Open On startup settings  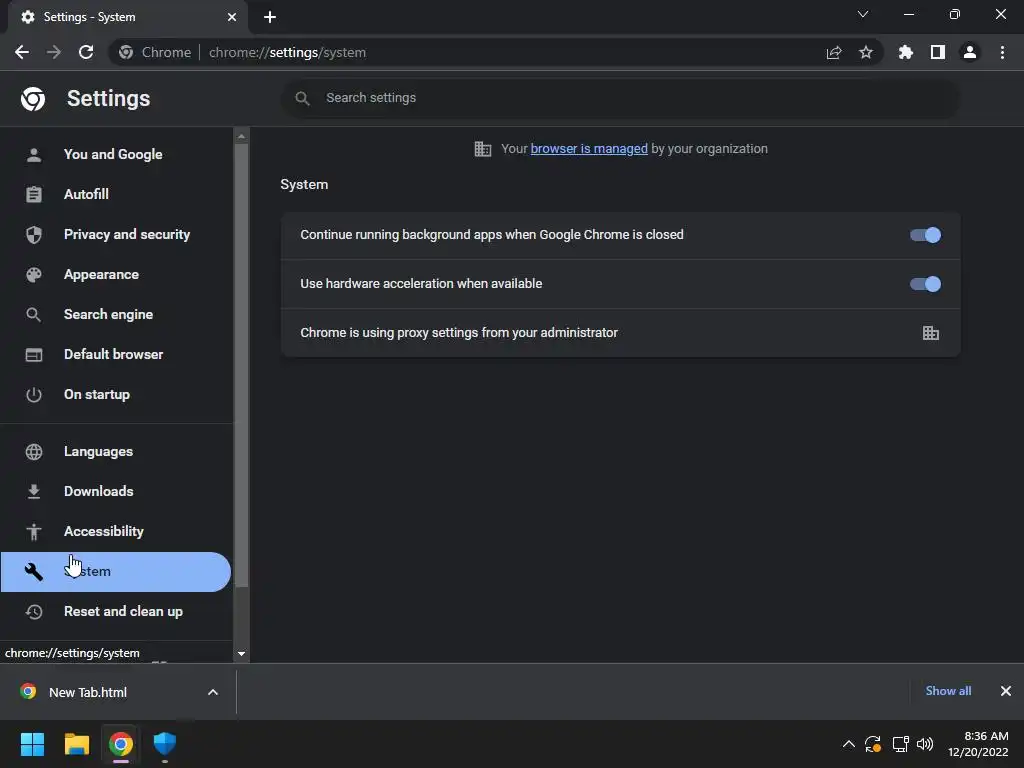tap(116, 394)
